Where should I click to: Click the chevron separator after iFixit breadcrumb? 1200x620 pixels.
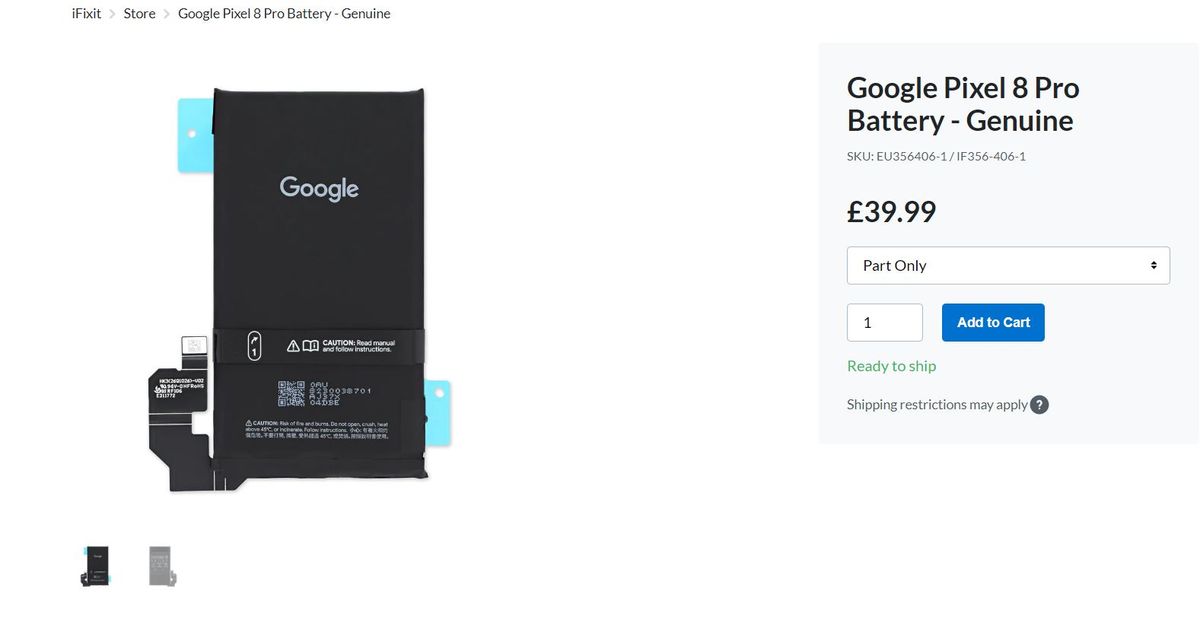(x=112, y=14)
